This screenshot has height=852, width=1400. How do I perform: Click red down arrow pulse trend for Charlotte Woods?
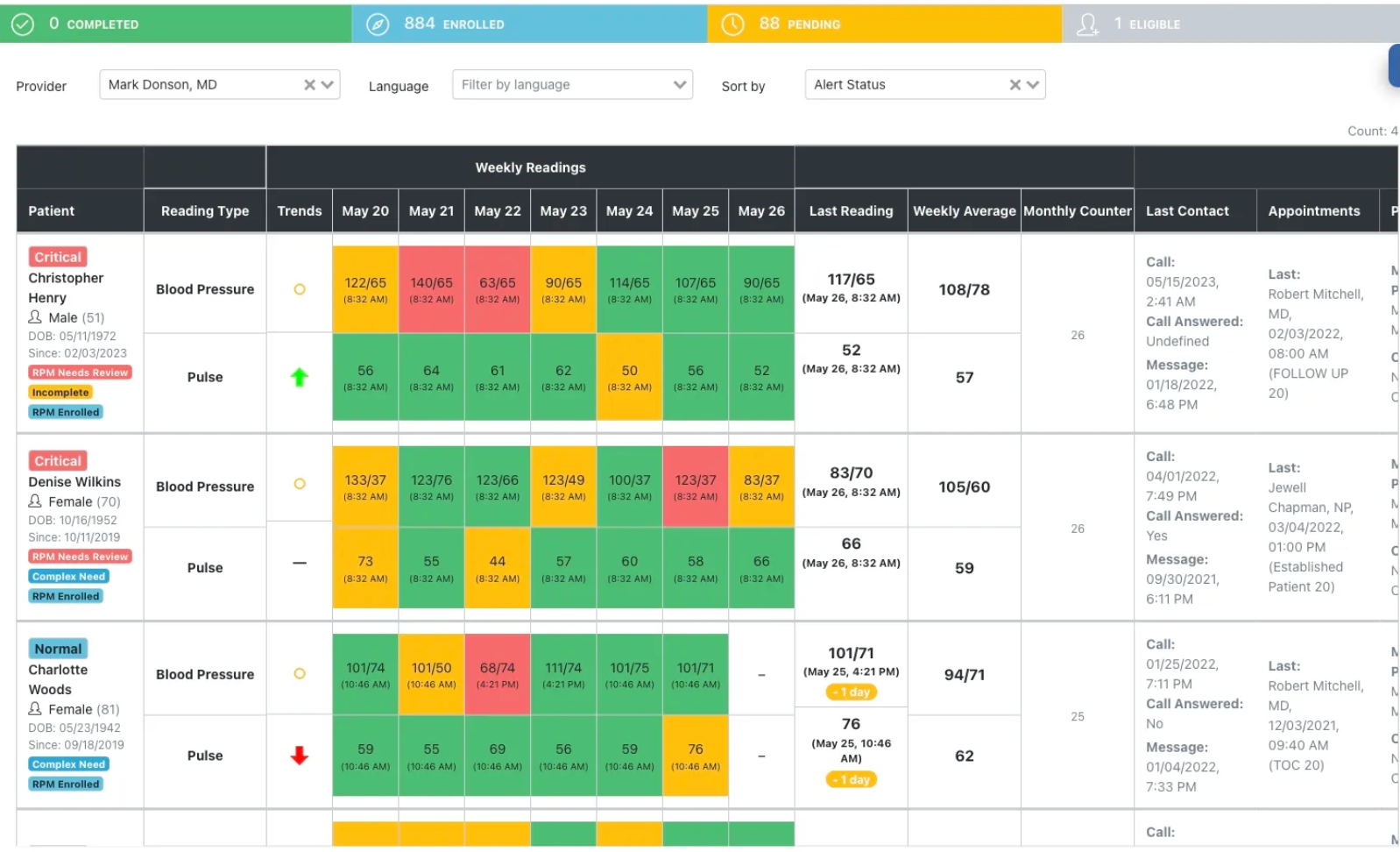click(299, 756)
